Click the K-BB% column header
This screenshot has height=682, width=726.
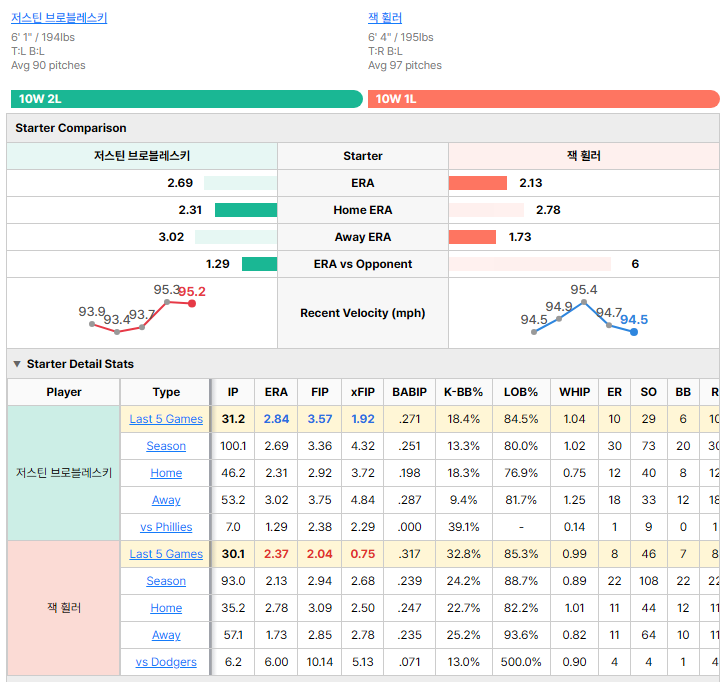[463, 392]
